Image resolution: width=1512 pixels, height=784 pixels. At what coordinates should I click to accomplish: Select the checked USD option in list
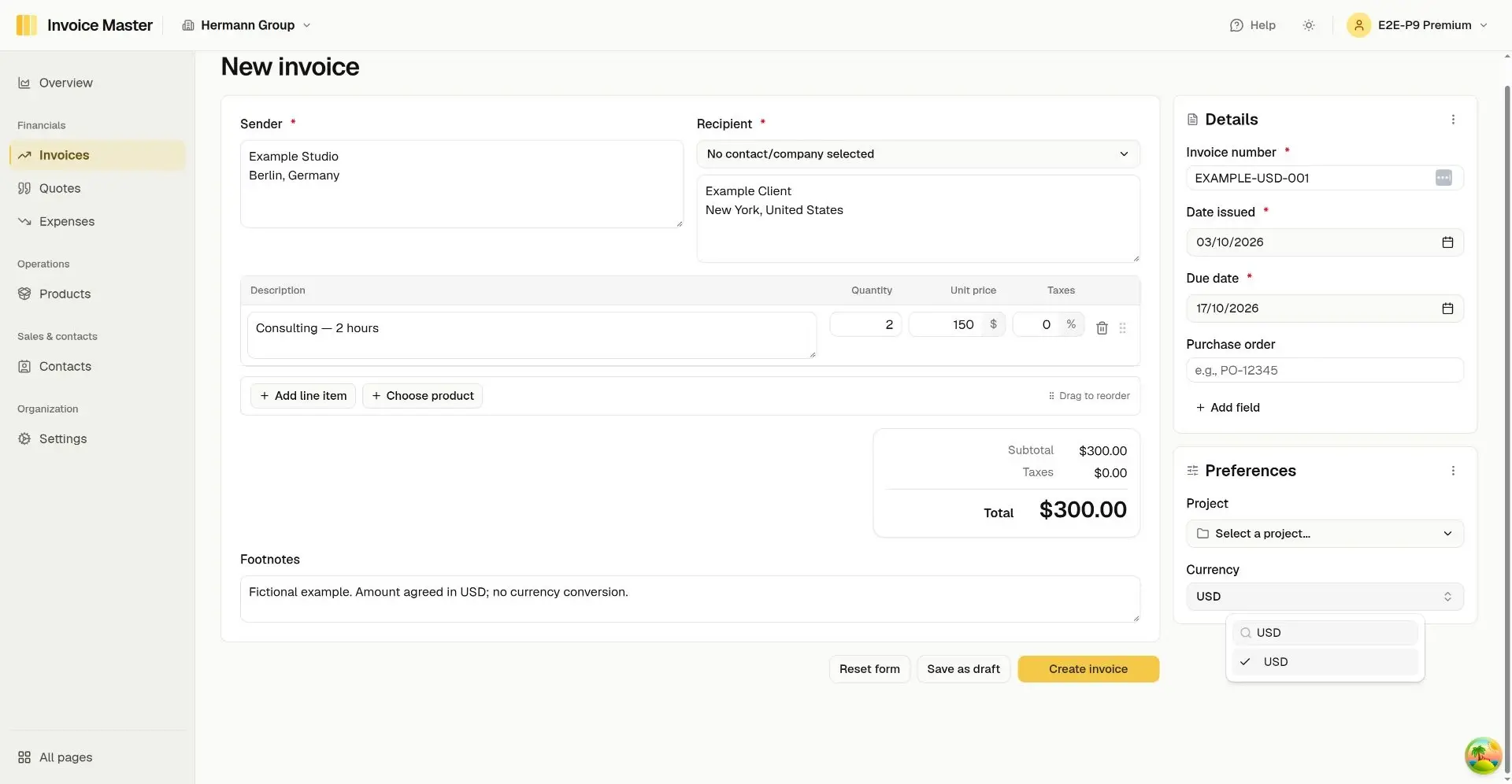click(x=1325, y=662)
